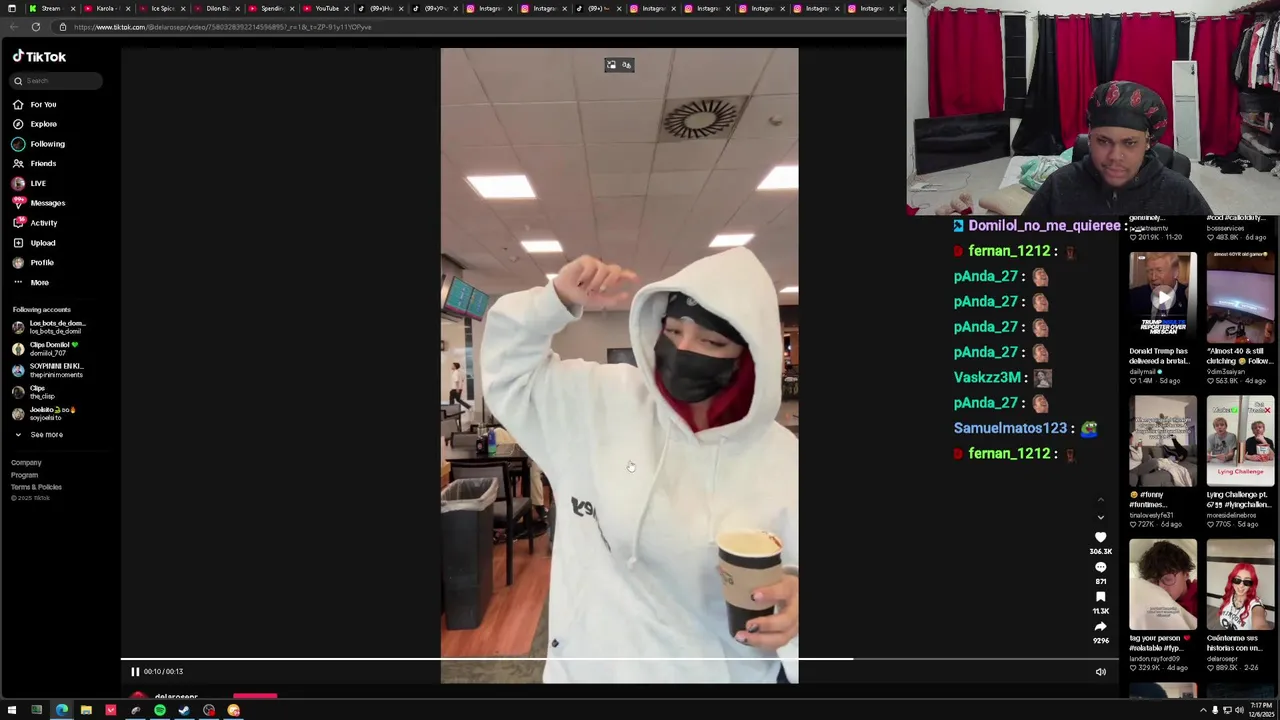Open thepininimoments followed account
This screenshot has height=720, width=1280.
pos(50,370)
